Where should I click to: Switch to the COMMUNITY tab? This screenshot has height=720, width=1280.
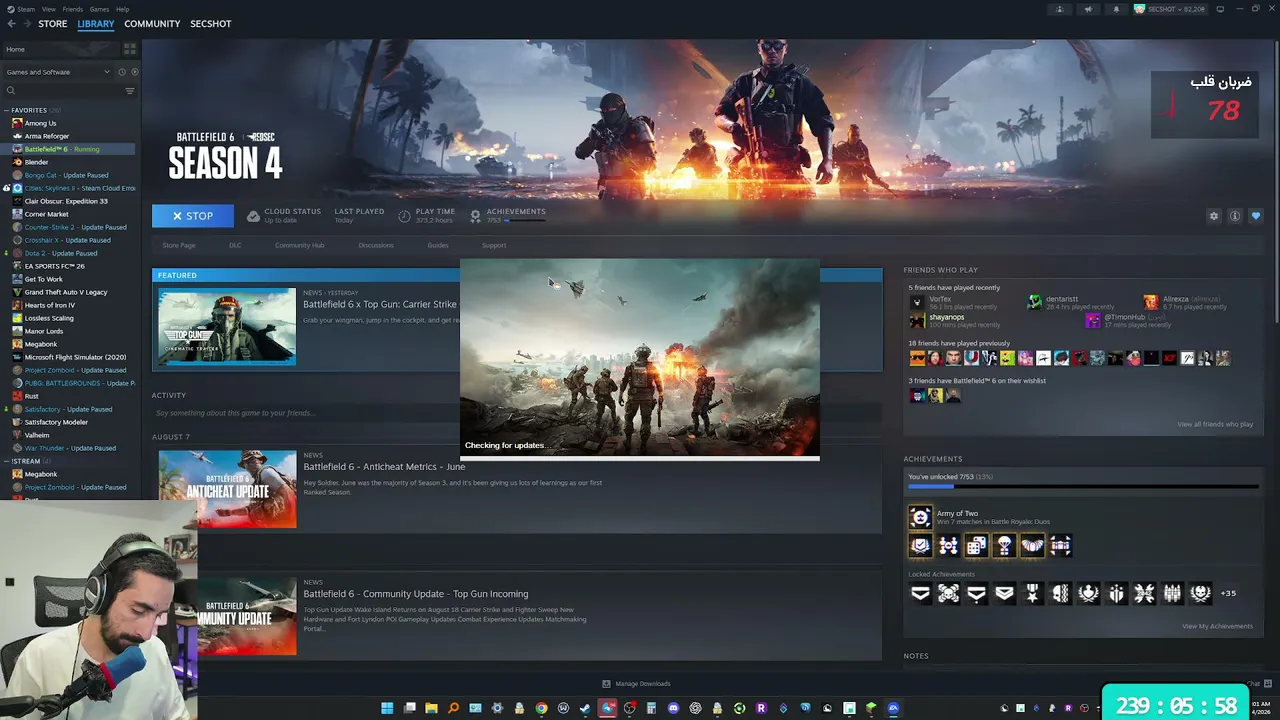point(152,24)
